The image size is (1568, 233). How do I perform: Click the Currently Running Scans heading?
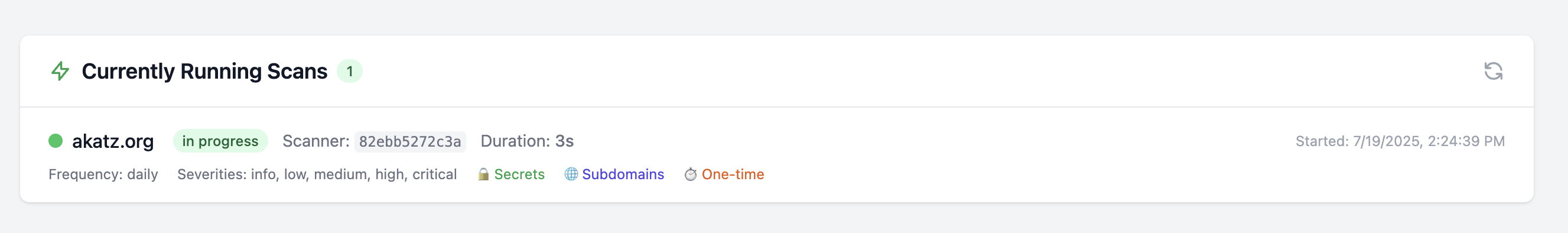[x=204, y=72]
